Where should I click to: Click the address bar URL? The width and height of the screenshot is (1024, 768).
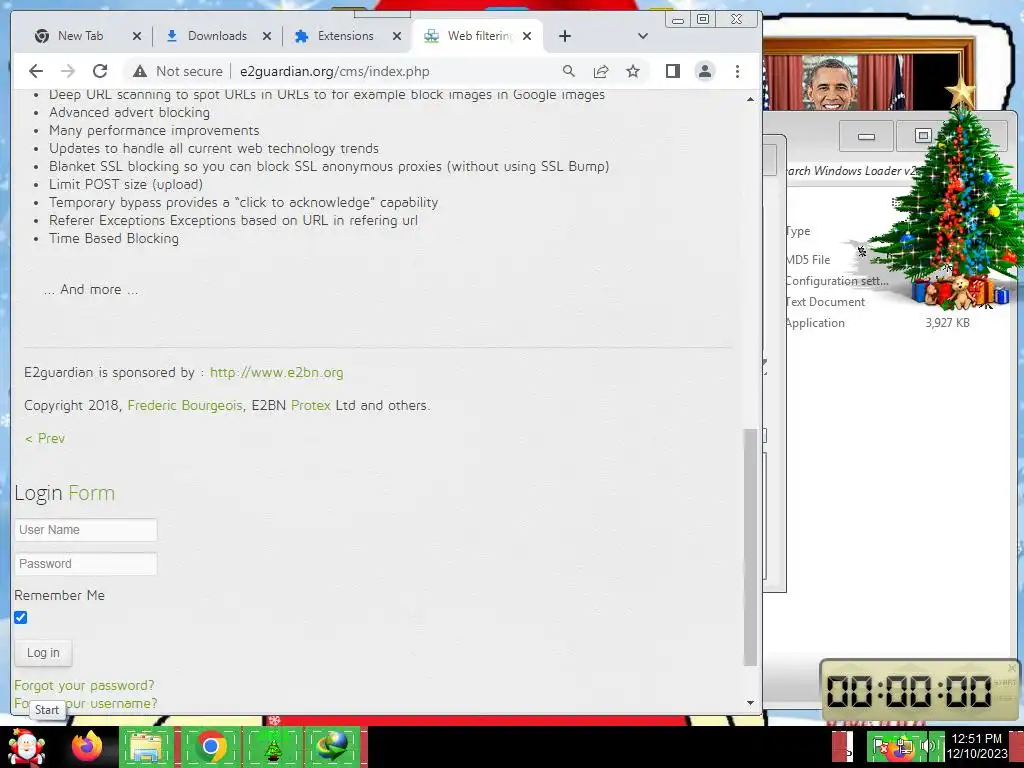pos(334,71)
